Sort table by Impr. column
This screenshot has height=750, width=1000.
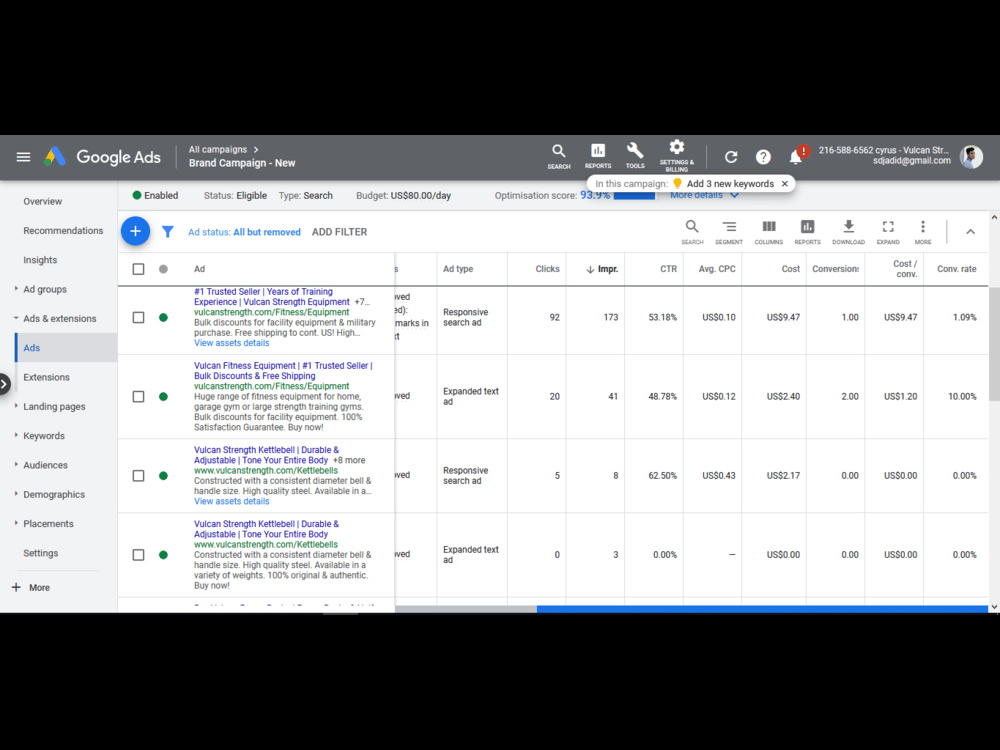pyautogui.click(x=602, y=269)
